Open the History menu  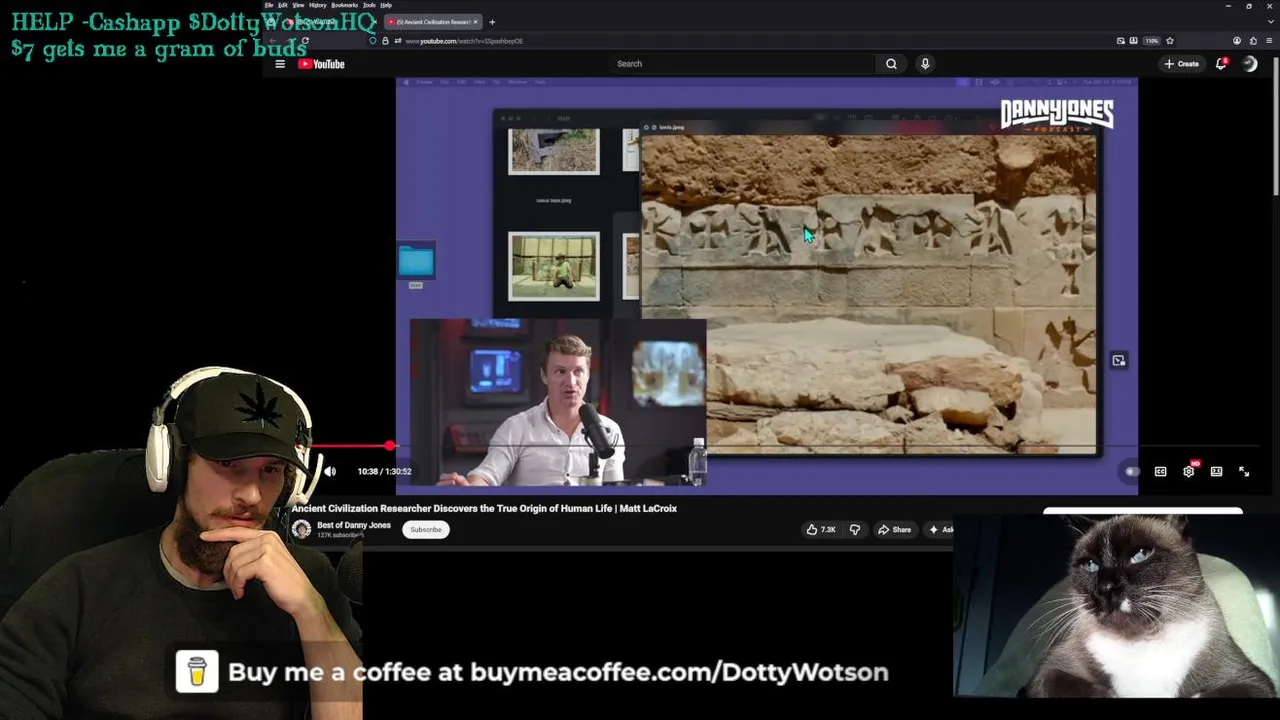point(318,5)
